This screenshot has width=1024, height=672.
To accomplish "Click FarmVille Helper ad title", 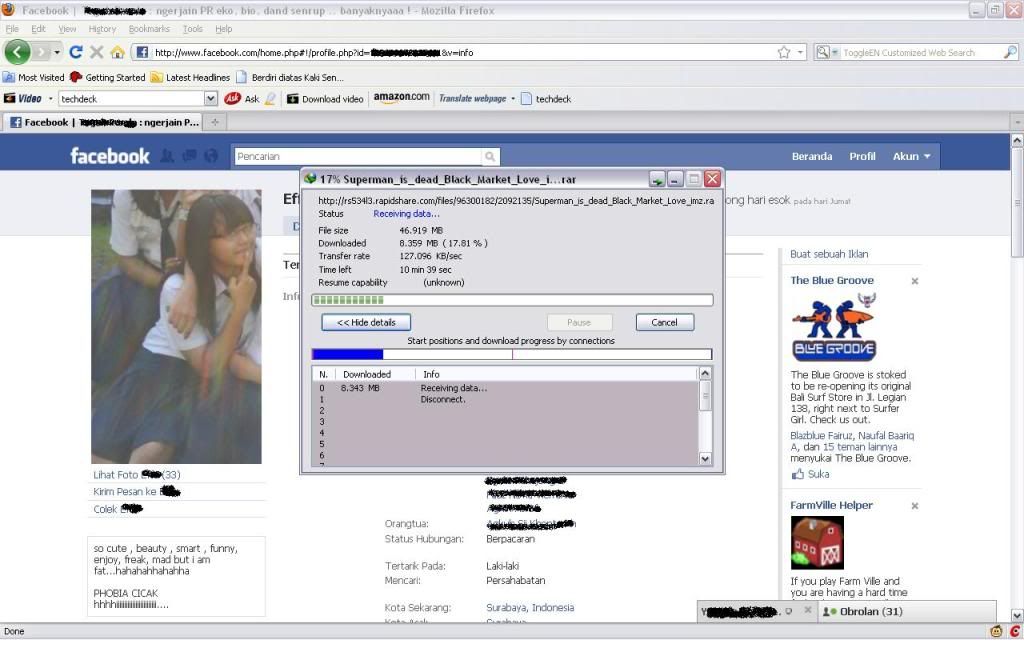I will coord(831,505).
